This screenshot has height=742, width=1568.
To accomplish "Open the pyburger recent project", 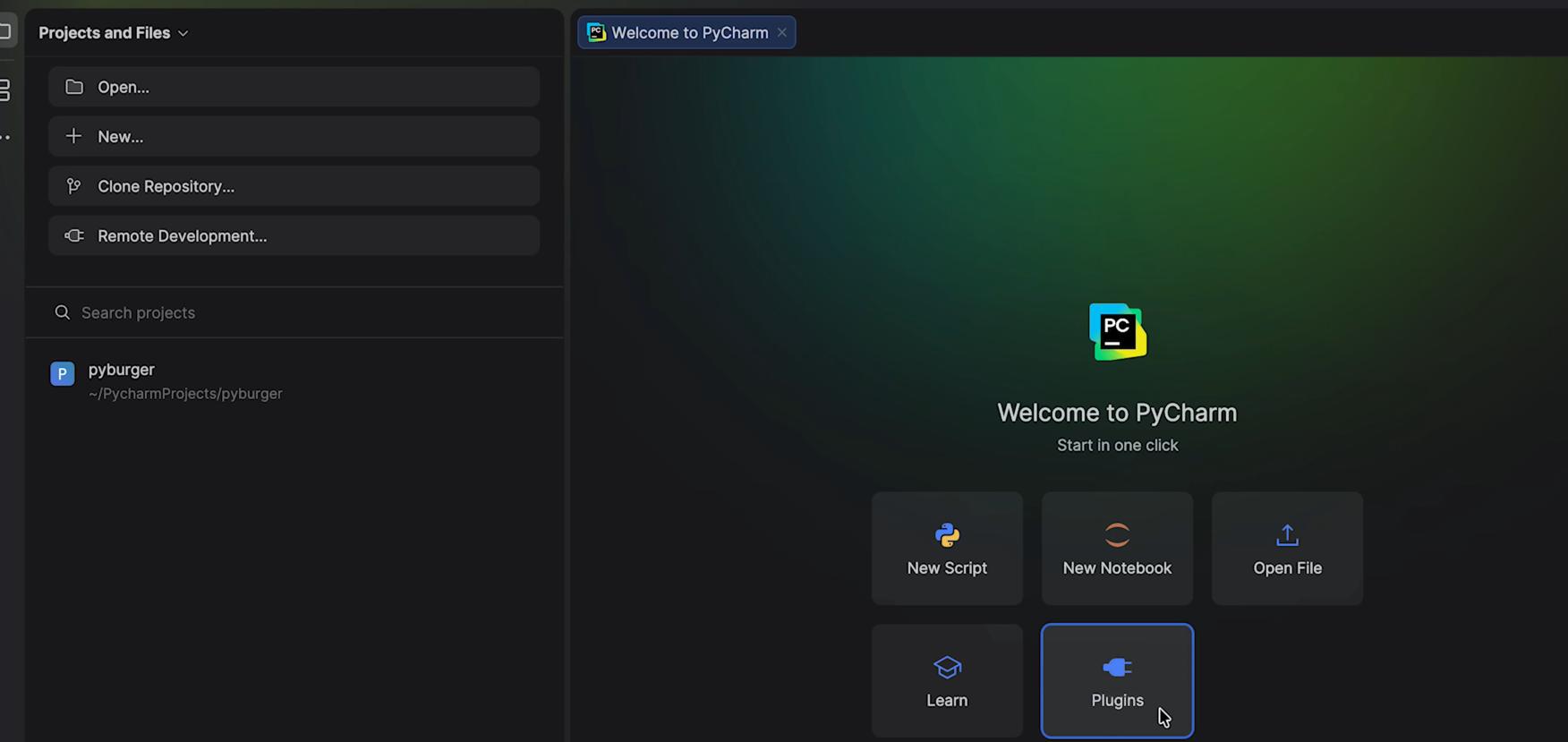I will (x=294, y=381).
